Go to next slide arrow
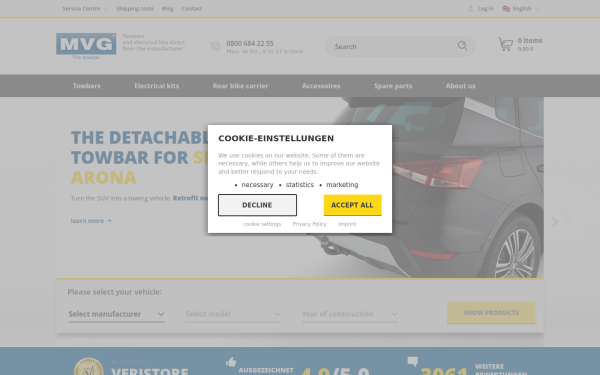Viewport: 600px width, 375px height. pyautogui.click(x=555, y=222)
